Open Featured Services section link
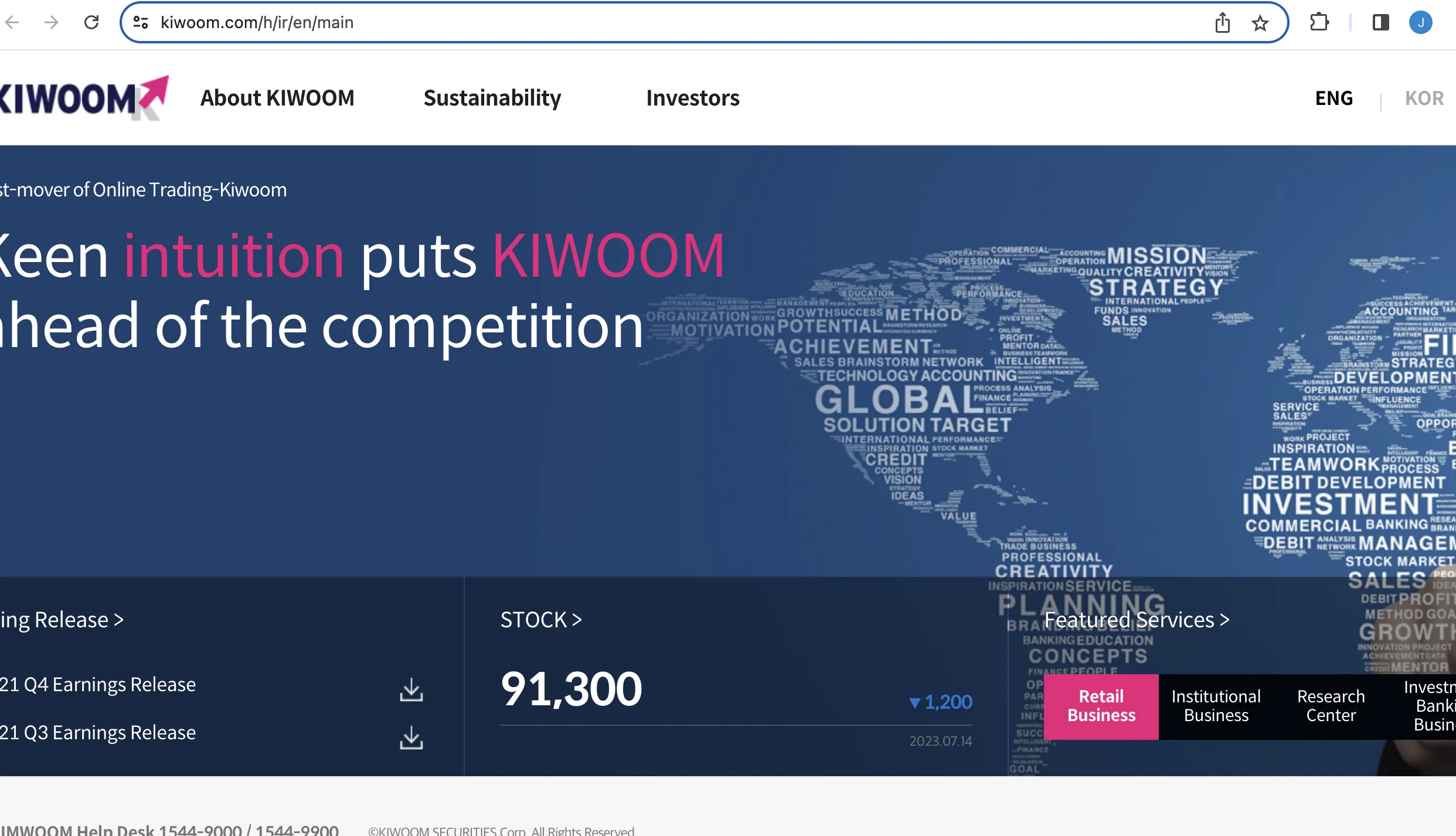1456x836 pixels. 1137,620
